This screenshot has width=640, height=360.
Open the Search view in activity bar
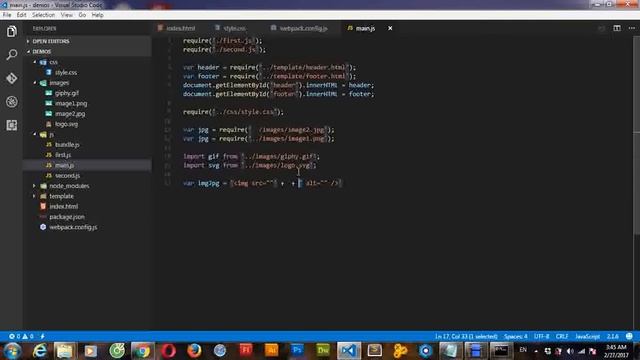click(11, 55)
